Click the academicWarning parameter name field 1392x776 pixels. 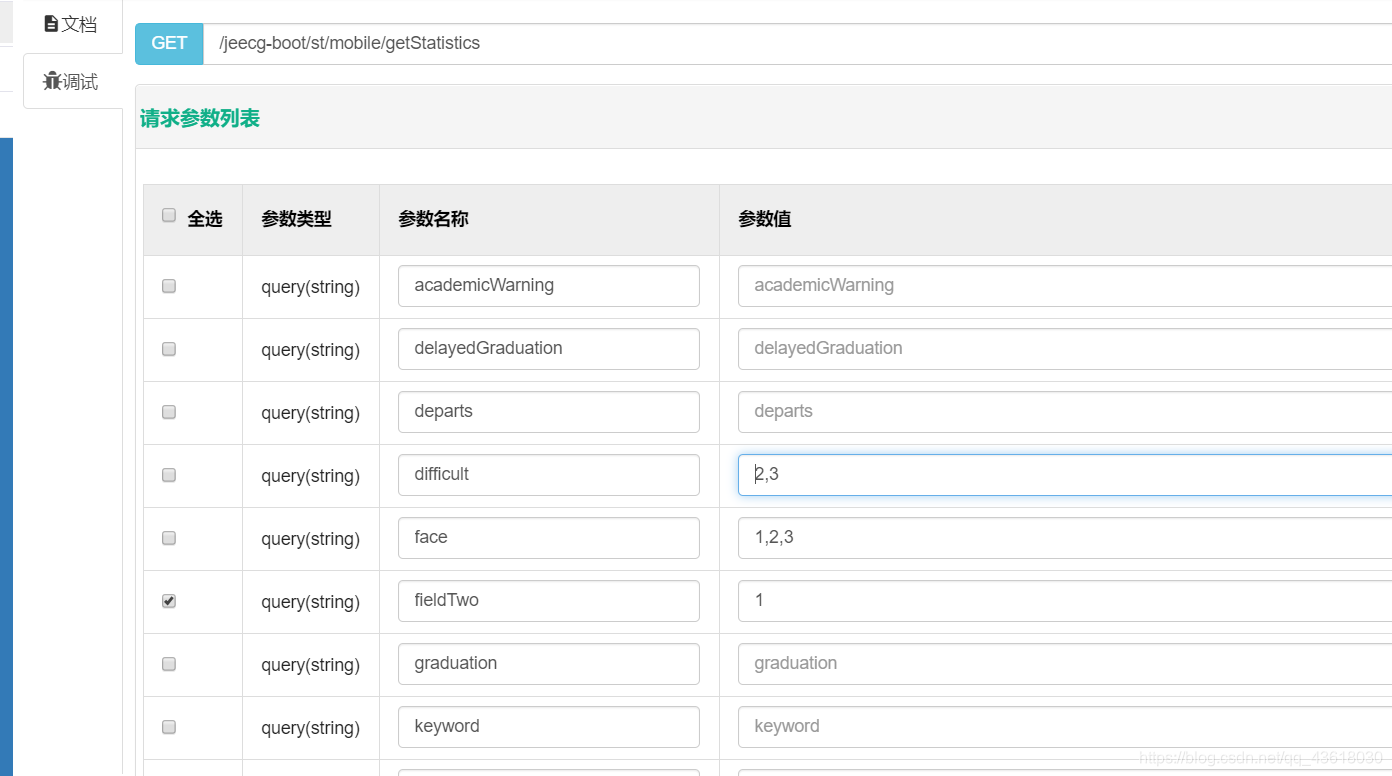pyautogui.click(x=549, y=286)
